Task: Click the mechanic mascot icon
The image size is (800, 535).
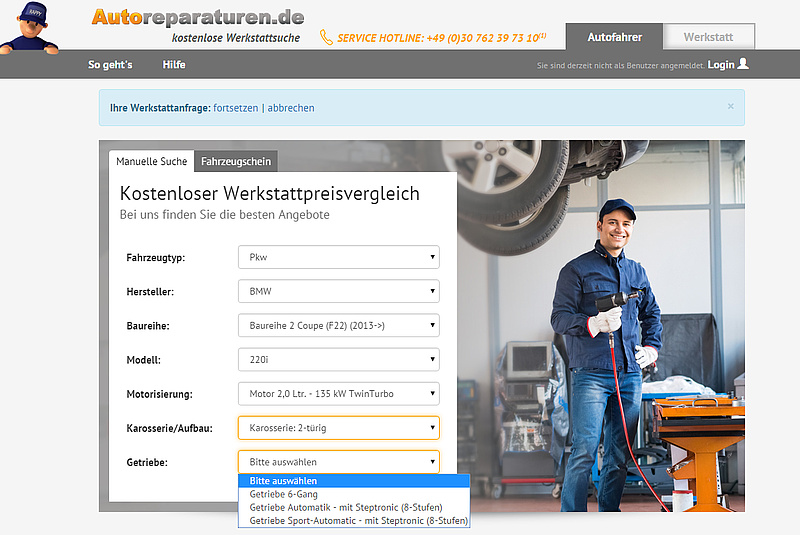Action: (x=29, y=28)
